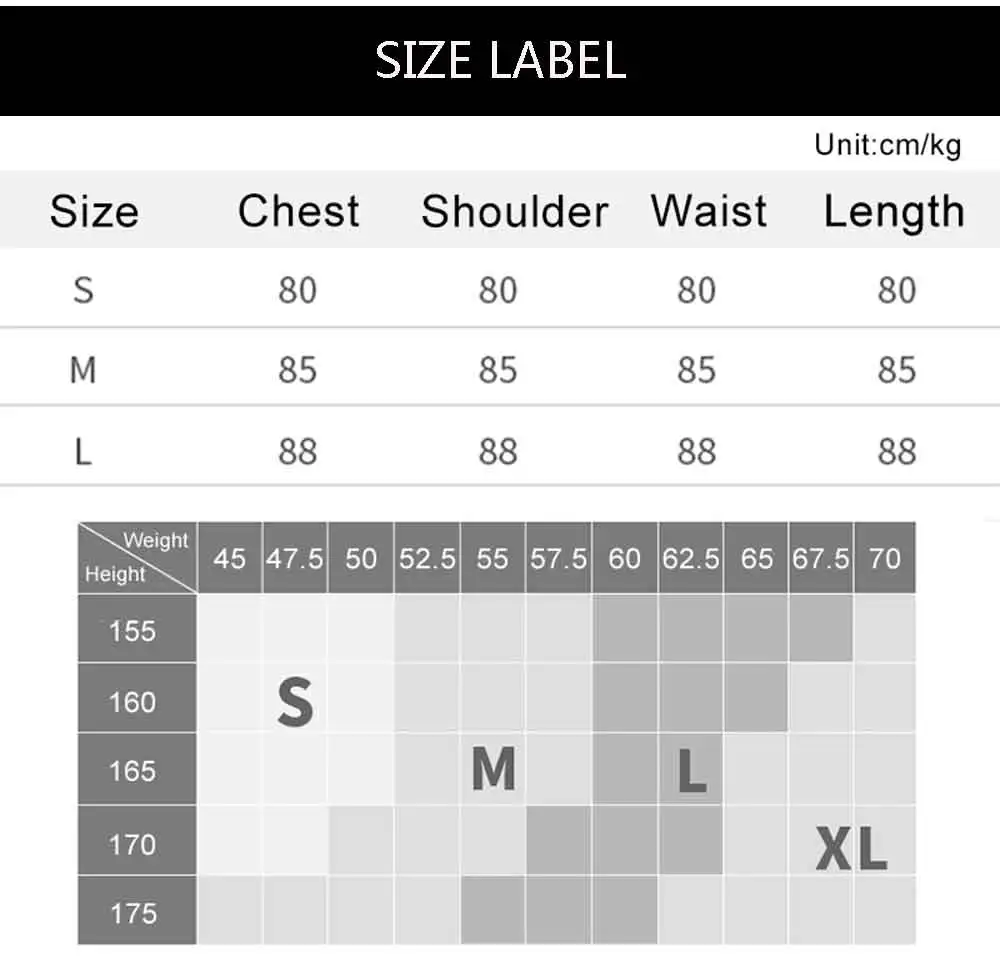
Task: Click the SIZE LABEL banner title
Action: click(x=500, y=60)
